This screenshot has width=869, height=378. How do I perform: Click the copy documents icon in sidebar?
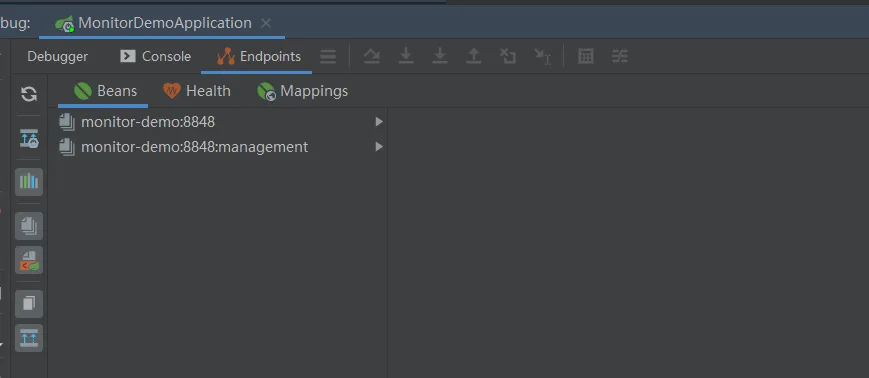[29, 304]
